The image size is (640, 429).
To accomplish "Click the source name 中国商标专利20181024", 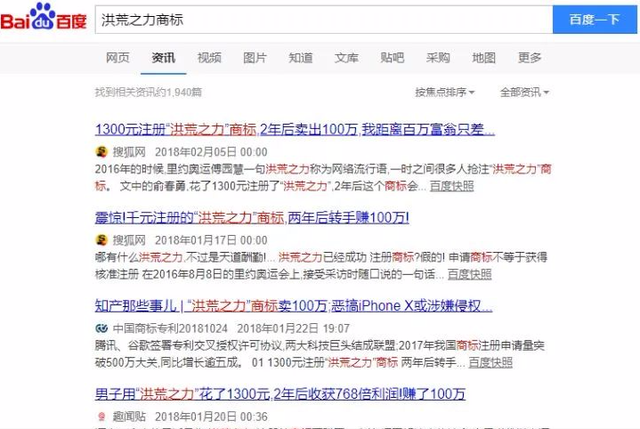I will [170, 328].
